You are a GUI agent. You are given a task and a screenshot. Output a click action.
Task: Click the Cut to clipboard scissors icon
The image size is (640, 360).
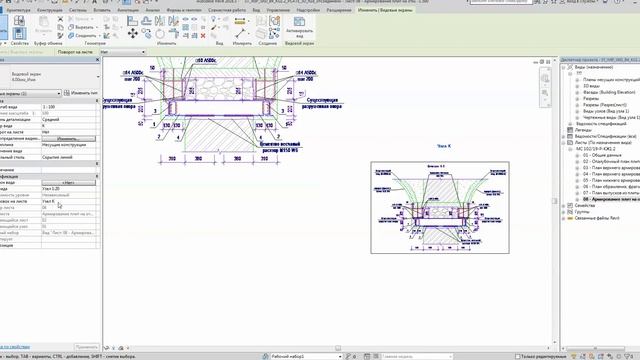(60, 19)
